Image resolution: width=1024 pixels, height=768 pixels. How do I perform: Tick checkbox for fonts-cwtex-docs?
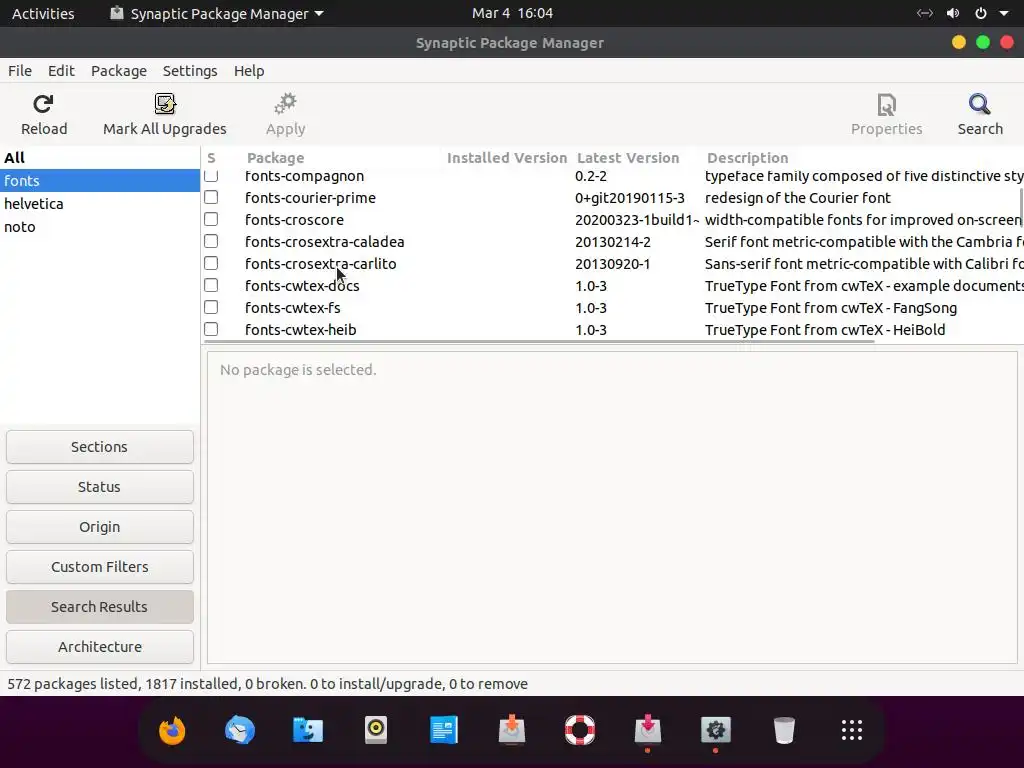211,285
